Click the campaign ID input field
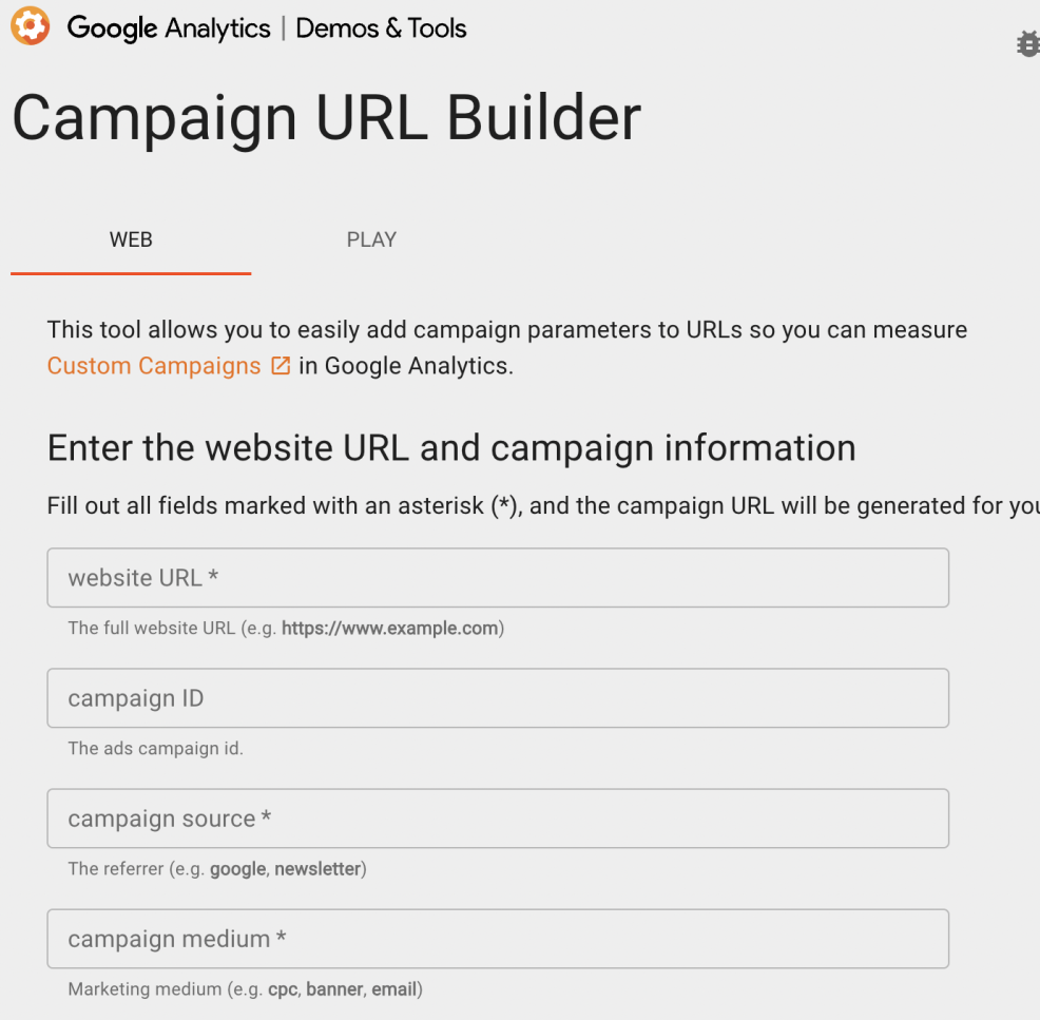 [497, 697]
